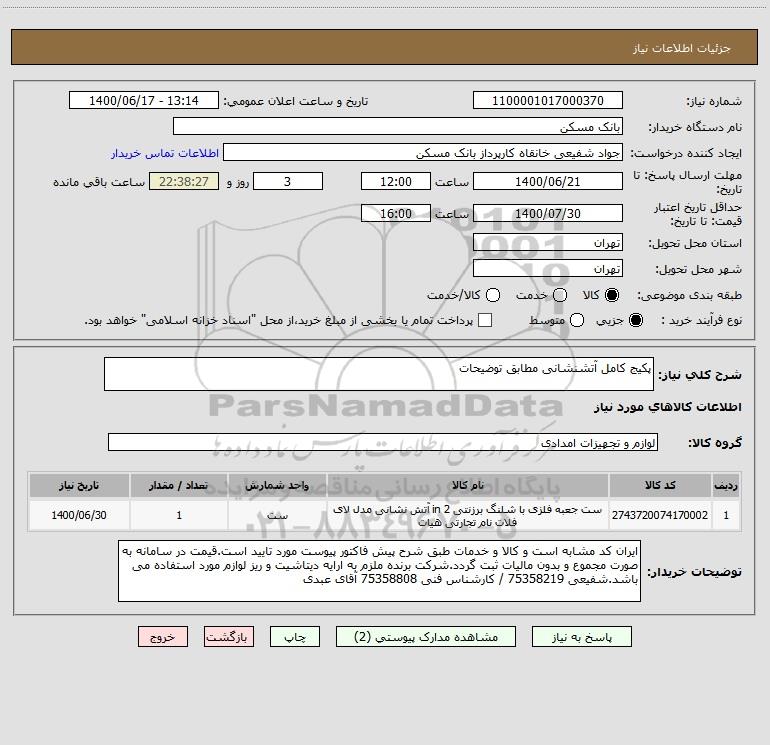The image size is (770, 745).
Task: Click the remaining days field showing 3
Action: coord(288,181)
